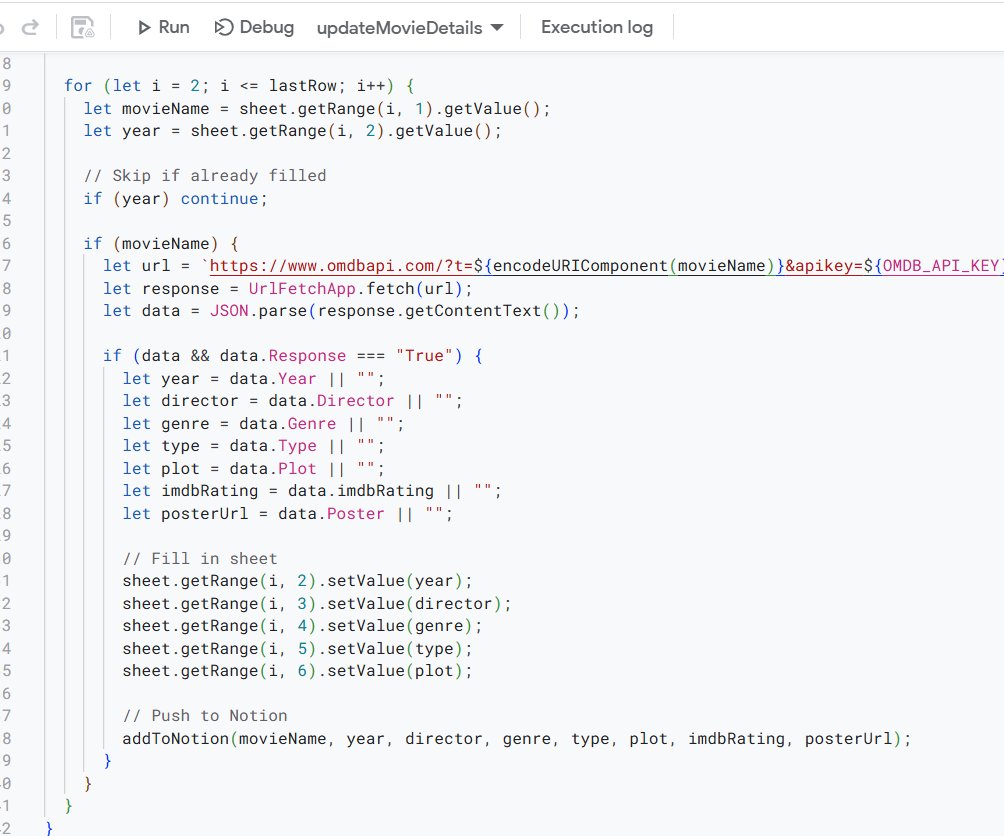Click the string "True" in the if condition
The image size is (1004, 836).
(425, 356)
